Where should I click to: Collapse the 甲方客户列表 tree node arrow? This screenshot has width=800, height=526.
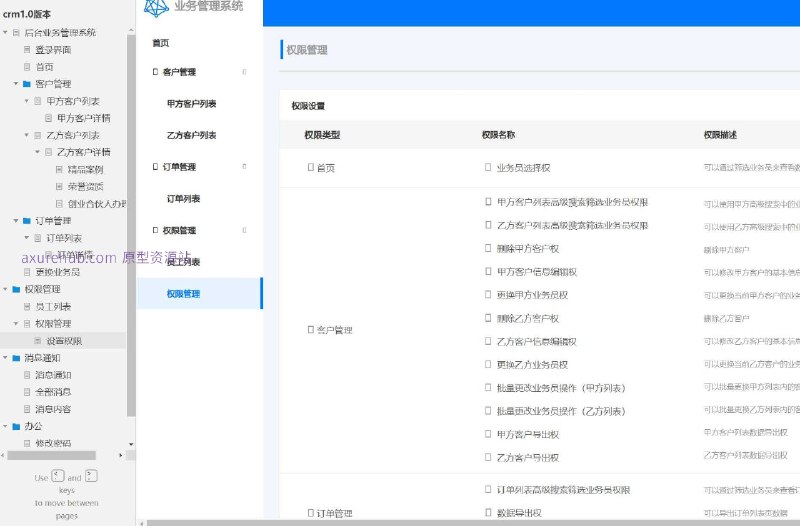coord(27,101)
